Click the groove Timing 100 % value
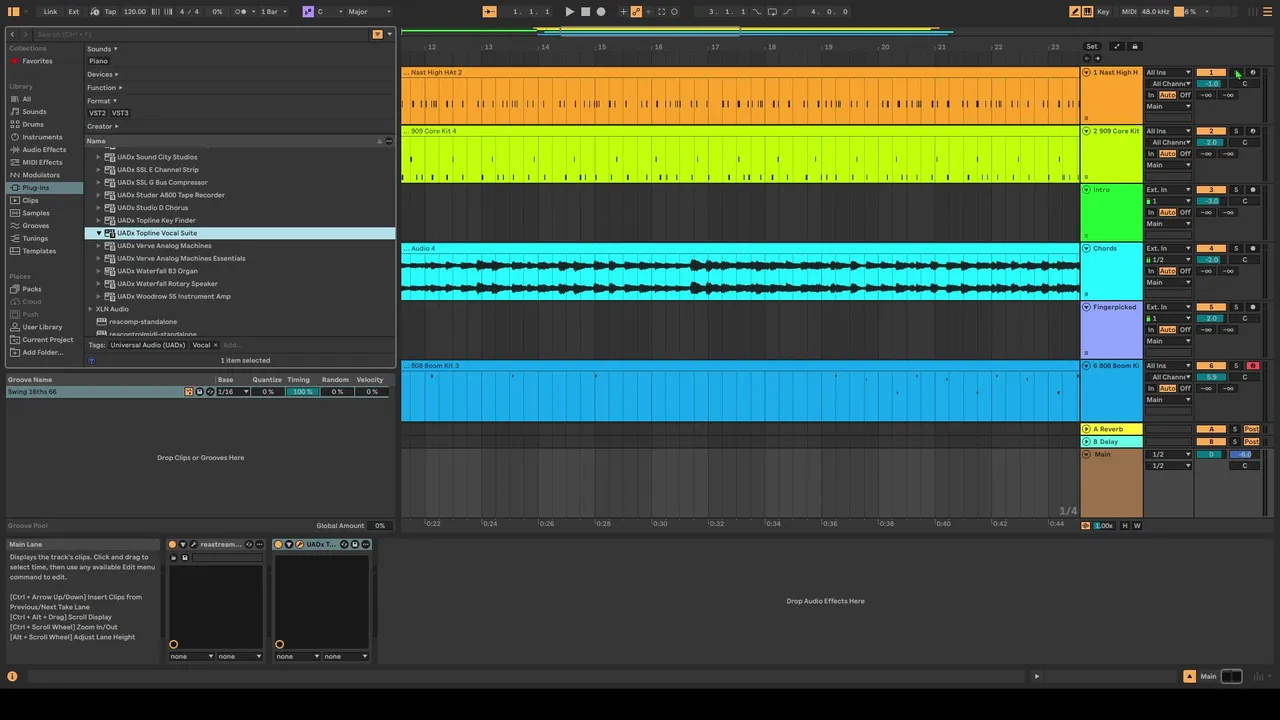The image size is (1280, 720). 301,392
